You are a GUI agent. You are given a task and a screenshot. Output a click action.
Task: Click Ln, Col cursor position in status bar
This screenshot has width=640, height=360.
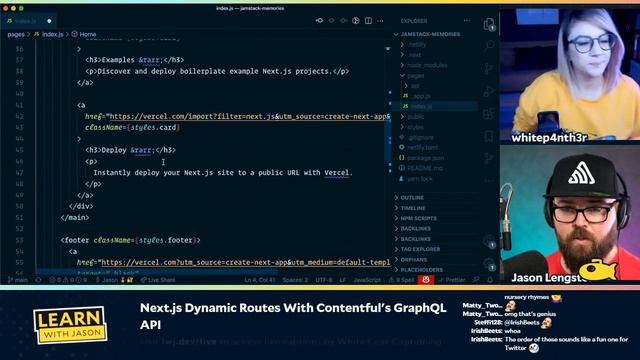pos(260,280)
